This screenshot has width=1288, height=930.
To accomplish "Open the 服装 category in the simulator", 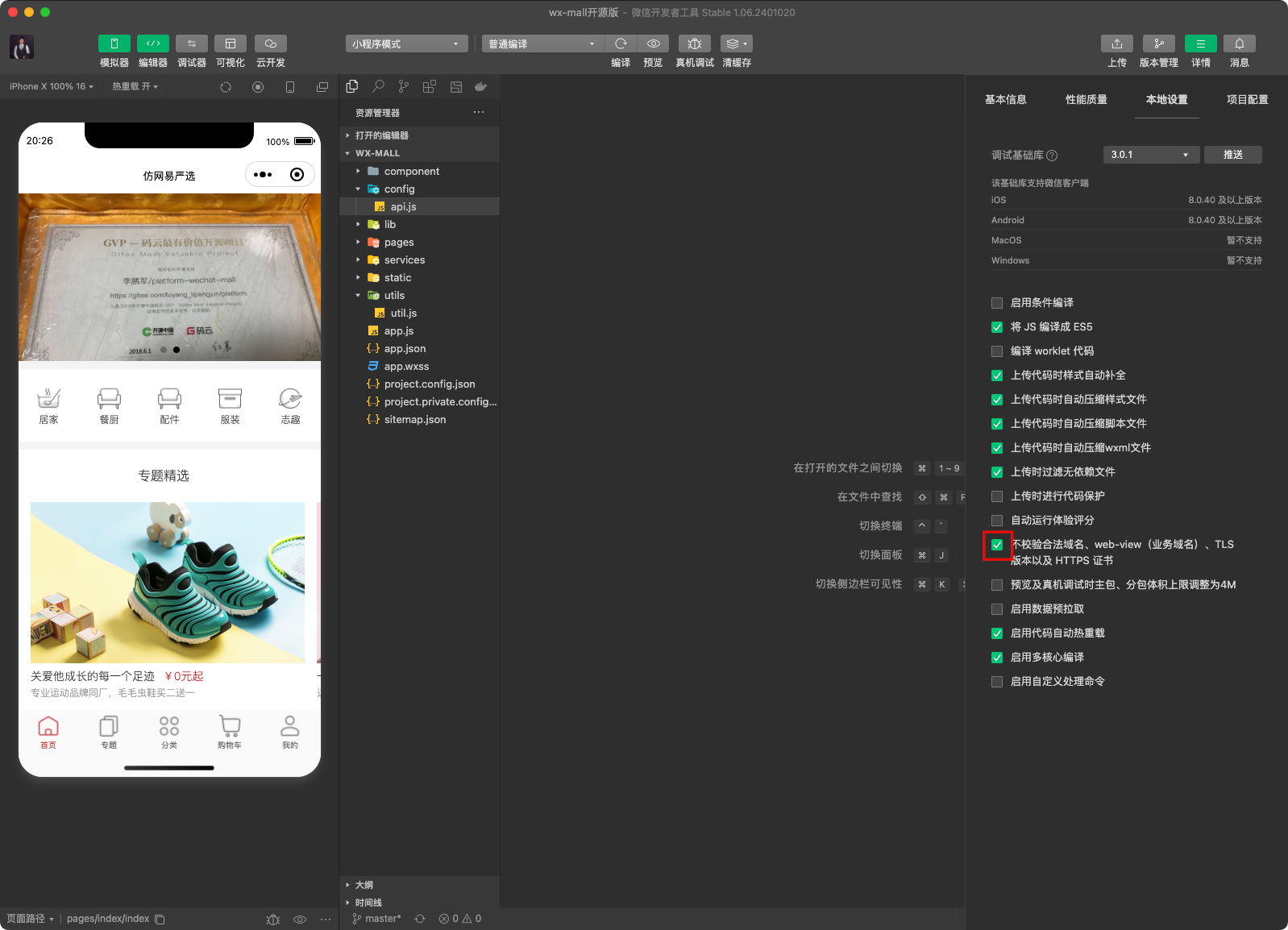I will pyautogui.click(x=230, y=405).
